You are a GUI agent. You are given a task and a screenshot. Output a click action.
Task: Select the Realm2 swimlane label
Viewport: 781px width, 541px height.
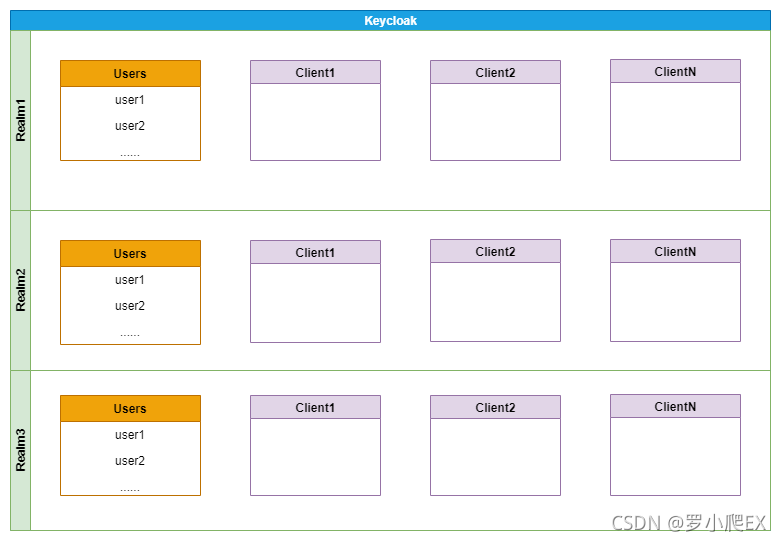[20, 290]
